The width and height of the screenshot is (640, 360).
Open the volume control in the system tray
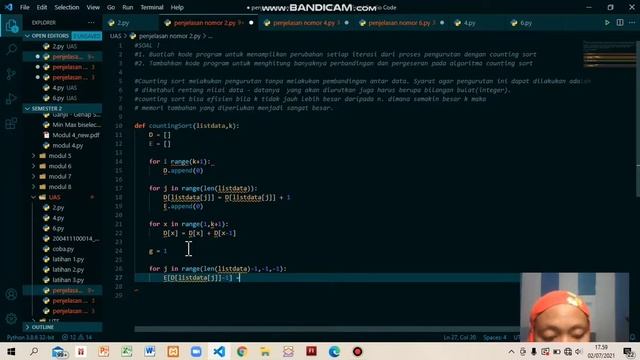[579, 351]
